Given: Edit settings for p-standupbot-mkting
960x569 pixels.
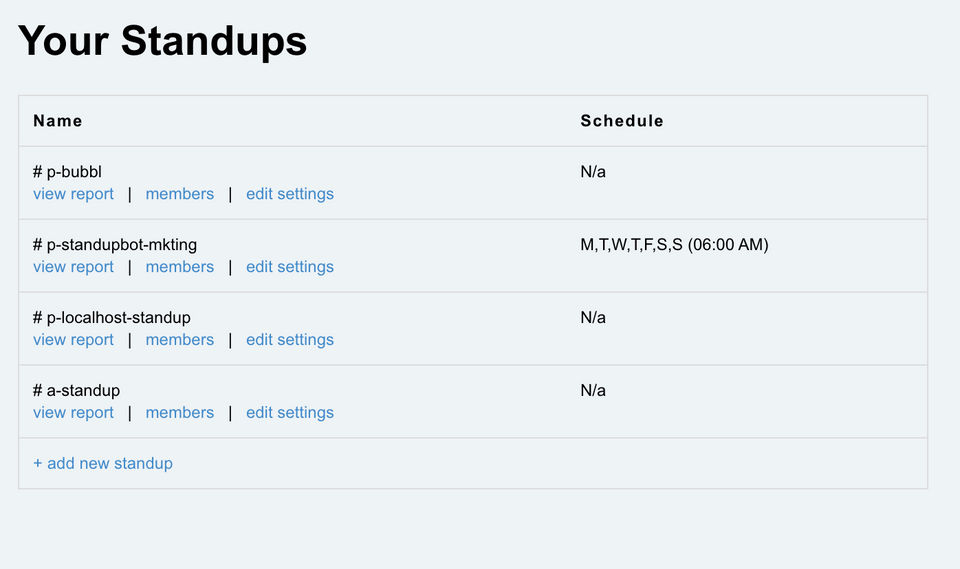Looking at the screenshot, I should coord(290,267).
